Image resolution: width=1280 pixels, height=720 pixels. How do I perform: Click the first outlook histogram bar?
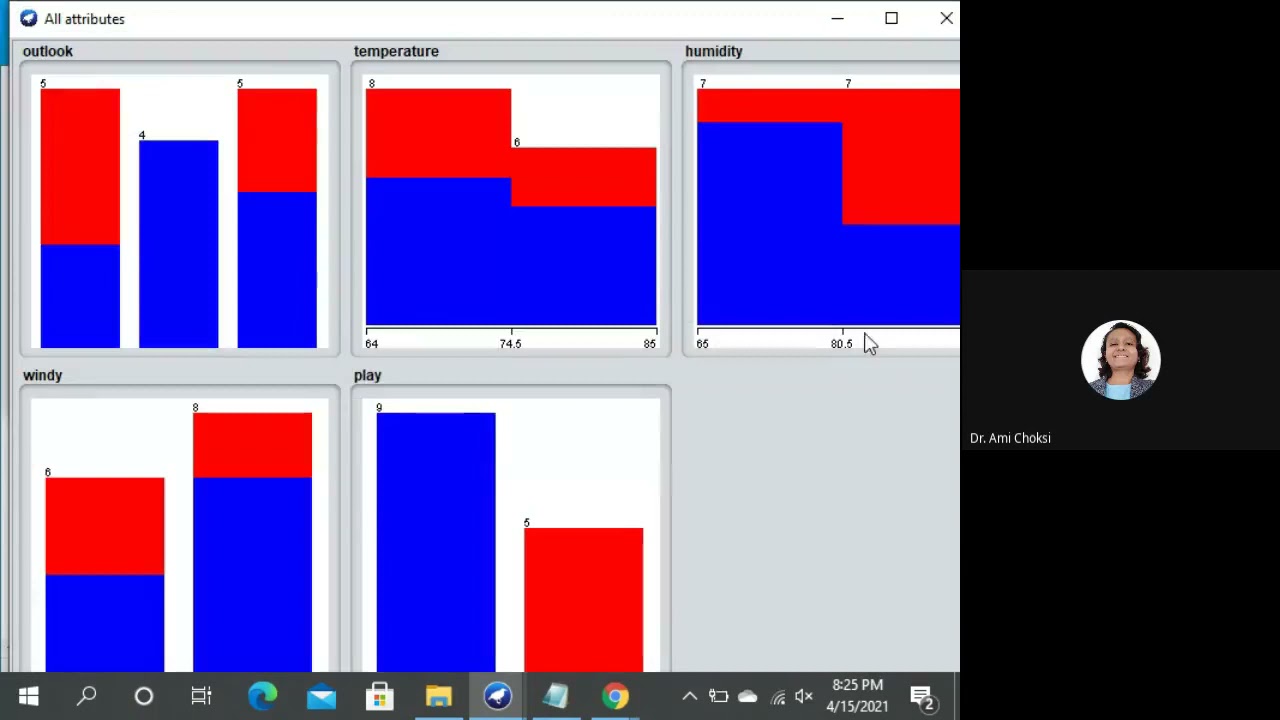pos(80,218)
